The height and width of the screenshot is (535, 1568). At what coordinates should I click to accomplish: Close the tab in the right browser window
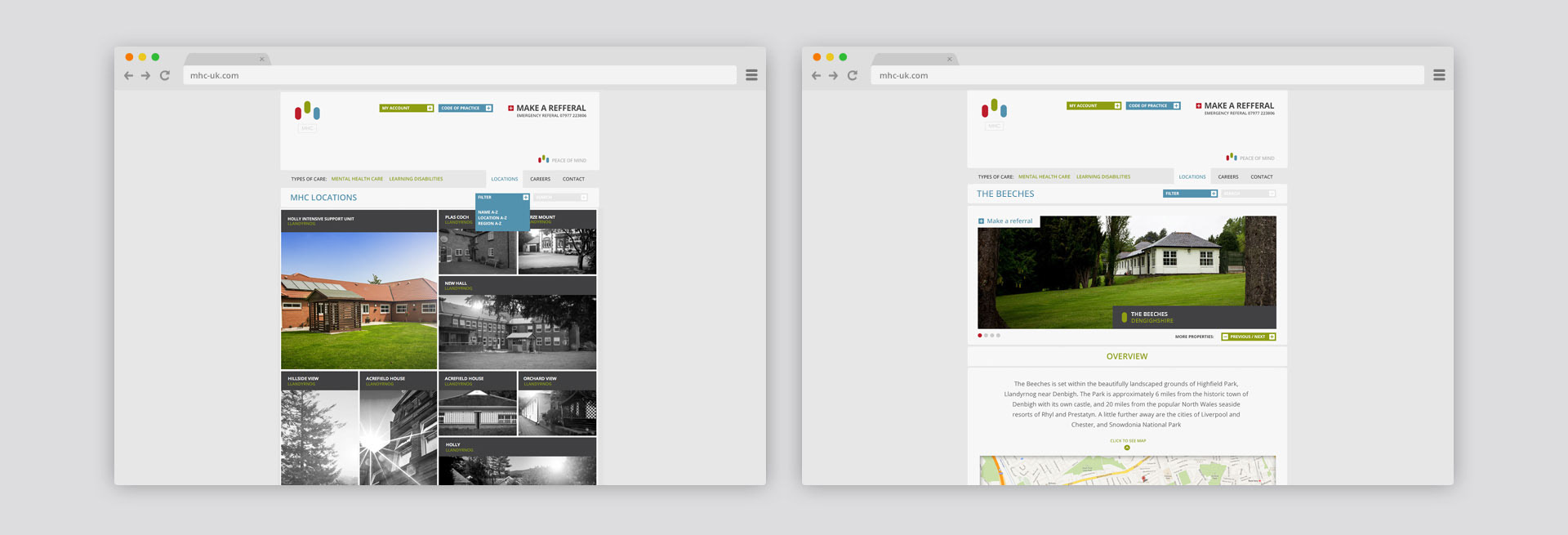click(950, 59)
